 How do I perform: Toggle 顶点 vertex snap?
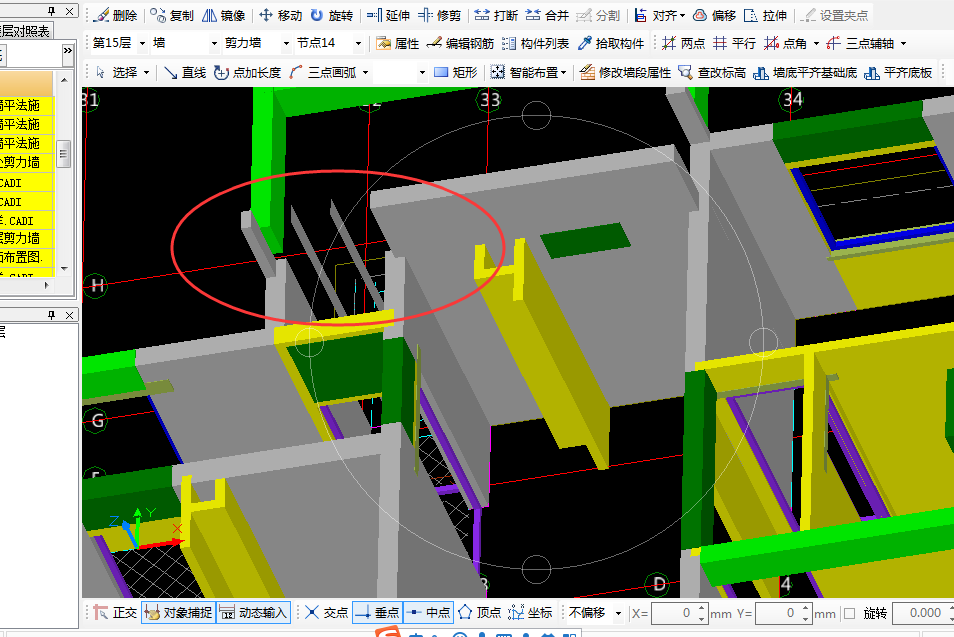coord(479,613)
